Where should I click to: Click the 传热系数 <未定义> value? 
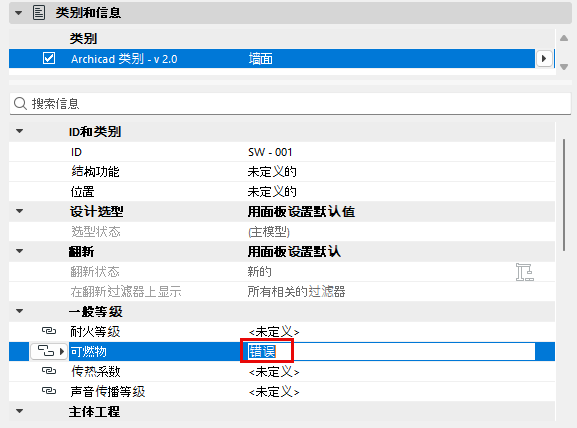pos(274,372)
